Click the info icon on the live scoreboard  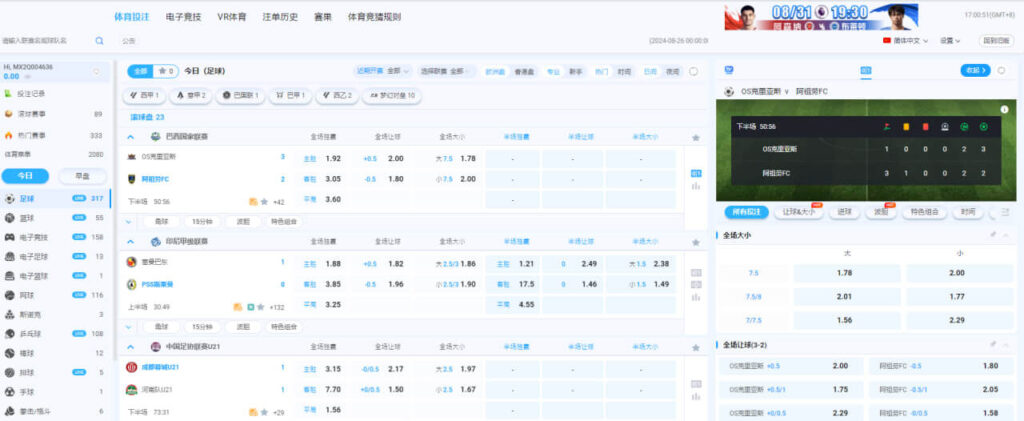pos(1003,108)
